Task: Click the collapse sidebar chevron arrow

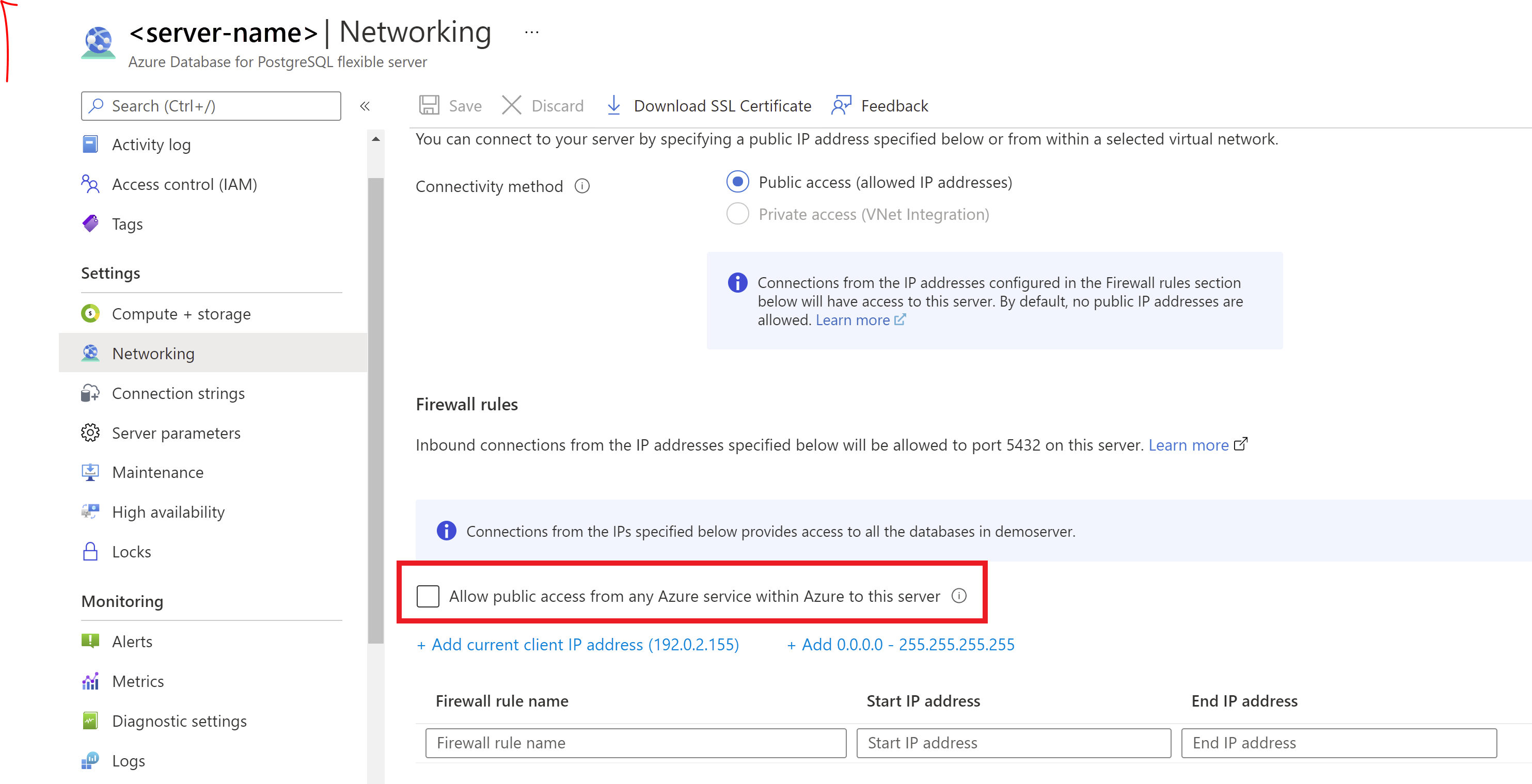Action: tap(365, 106)
